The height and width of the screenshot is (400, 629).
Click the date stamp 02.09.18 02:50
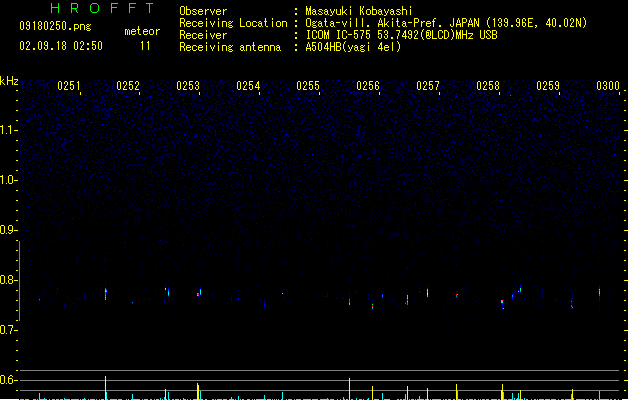[61, 46]
